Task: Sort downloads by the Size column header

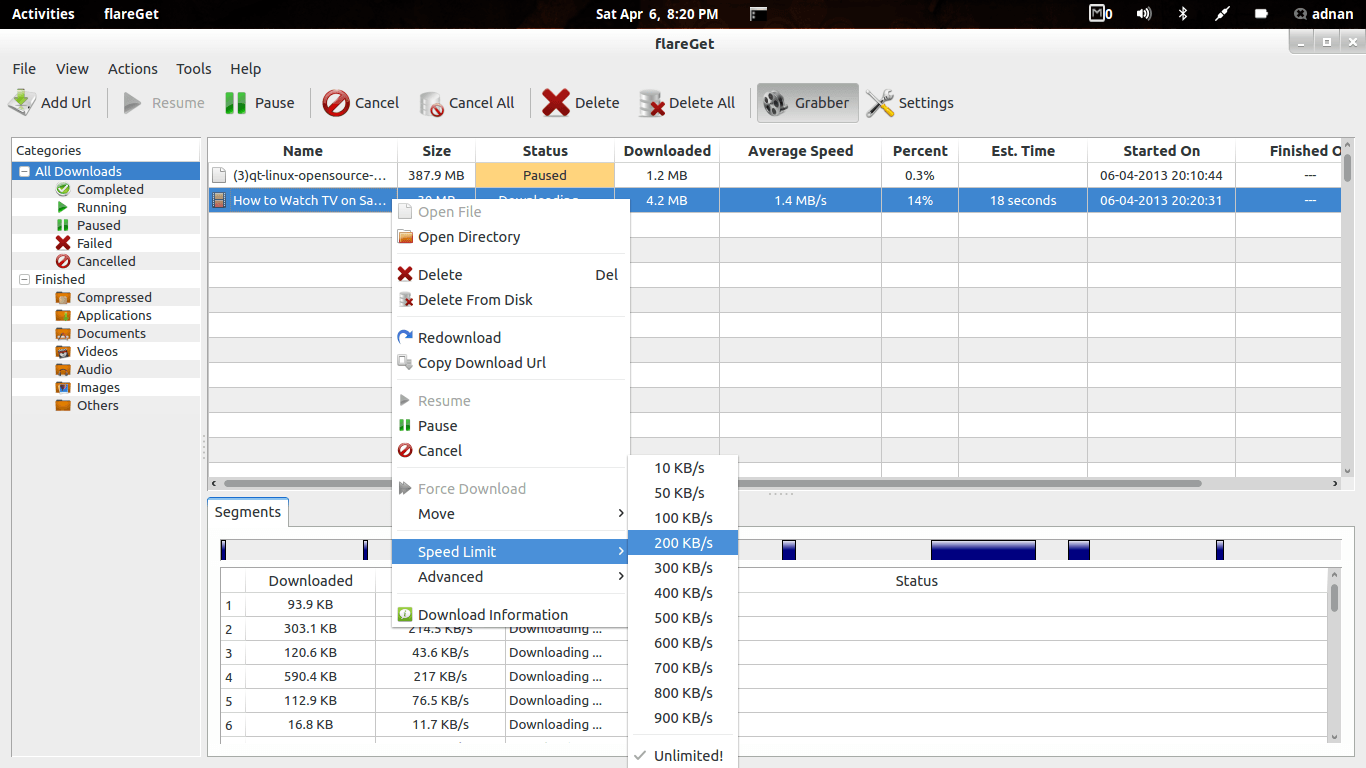Action: pos(436,151)
